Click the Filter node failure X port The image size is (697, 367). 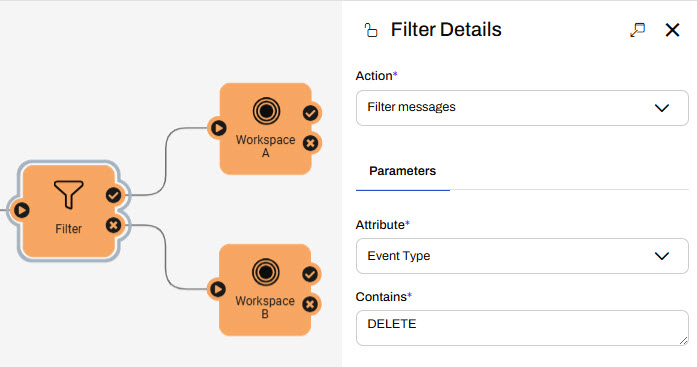pyautogui.click(x=113, y=225)
